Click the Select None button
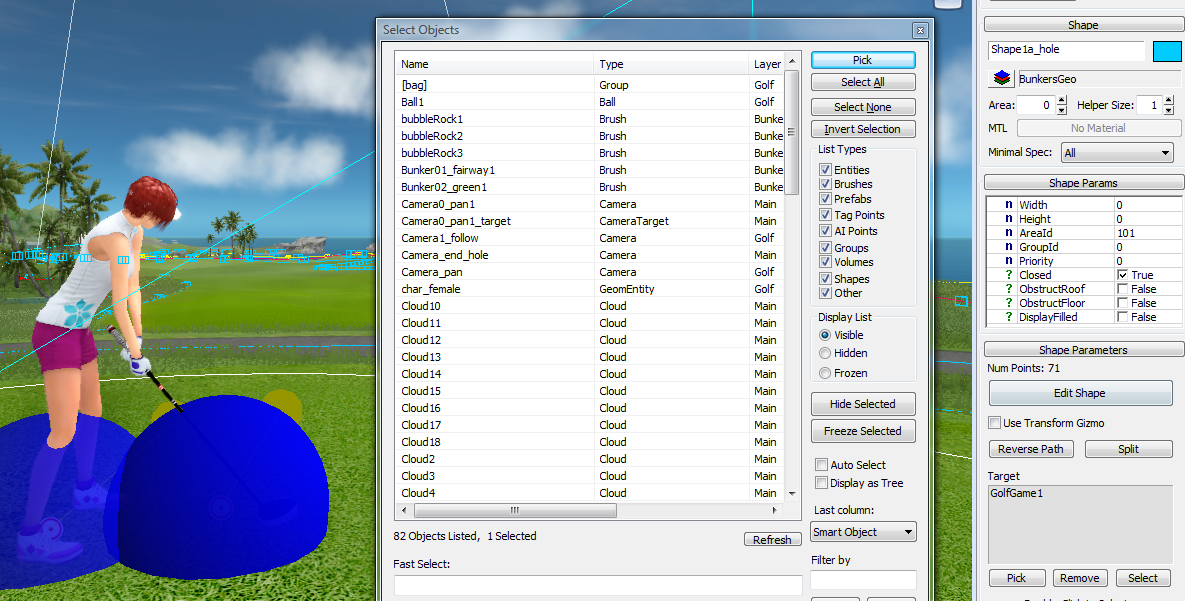 (862, 107)
